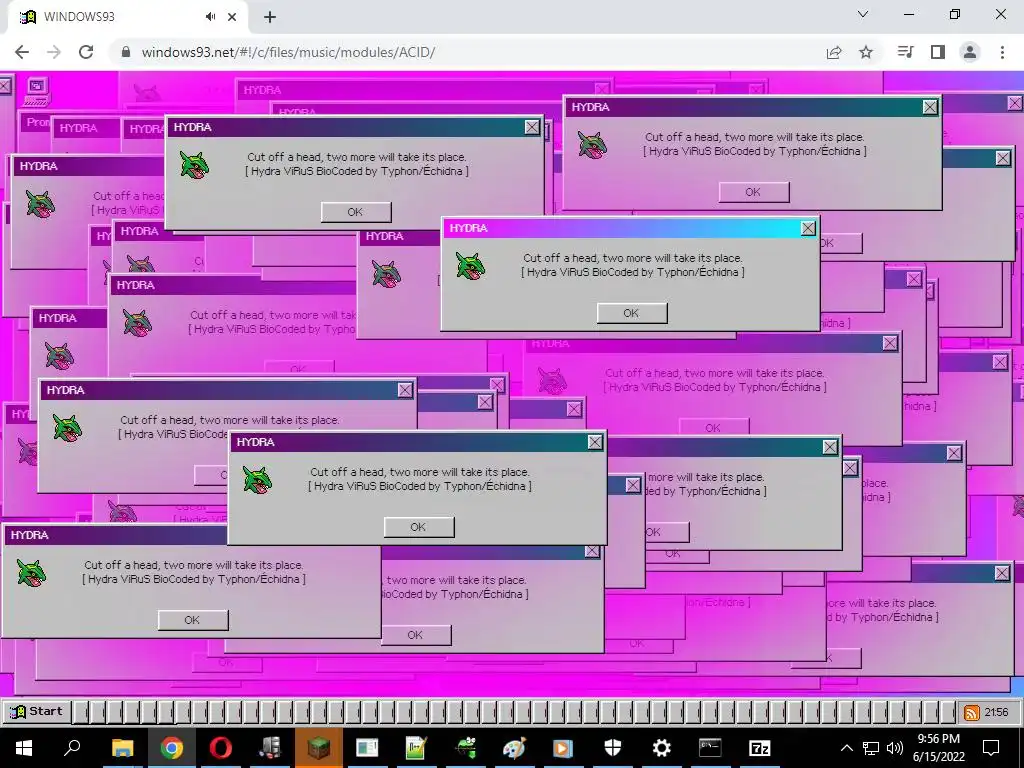The height and width of the screenshot is (768, 1024).
Task: Open the Windows93 Start menu
Action: pos(37,711)
